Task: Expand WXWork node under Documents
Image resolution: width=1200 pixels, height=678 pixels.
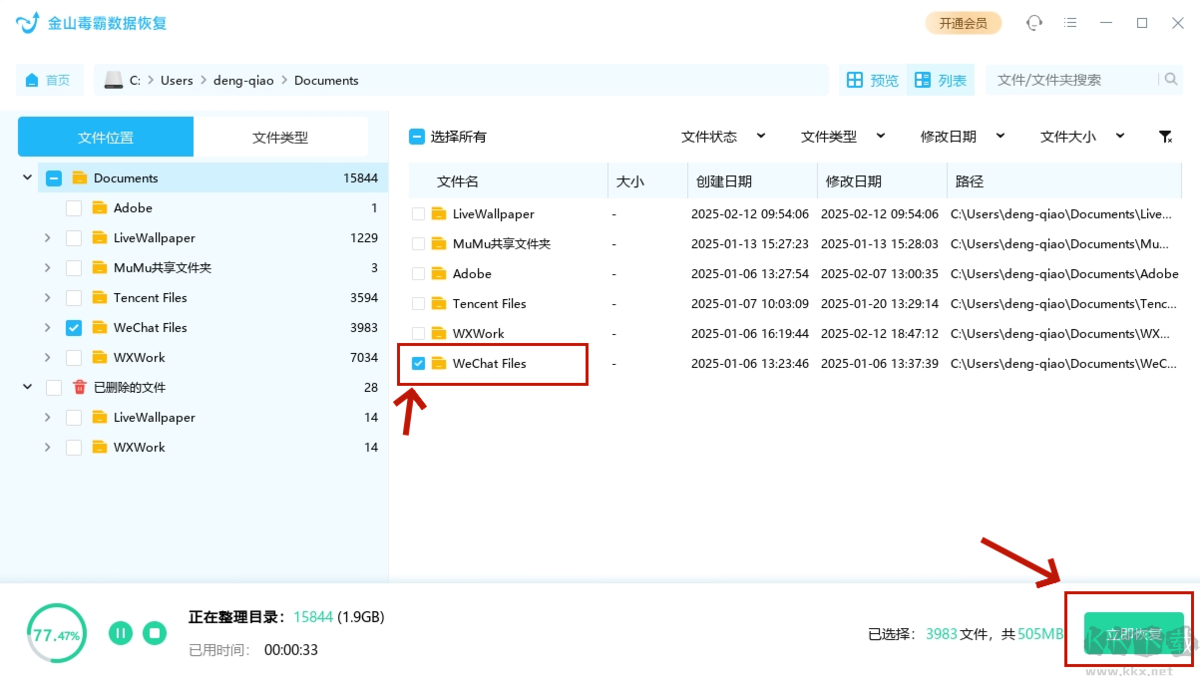Action: [x=47, y=358]
